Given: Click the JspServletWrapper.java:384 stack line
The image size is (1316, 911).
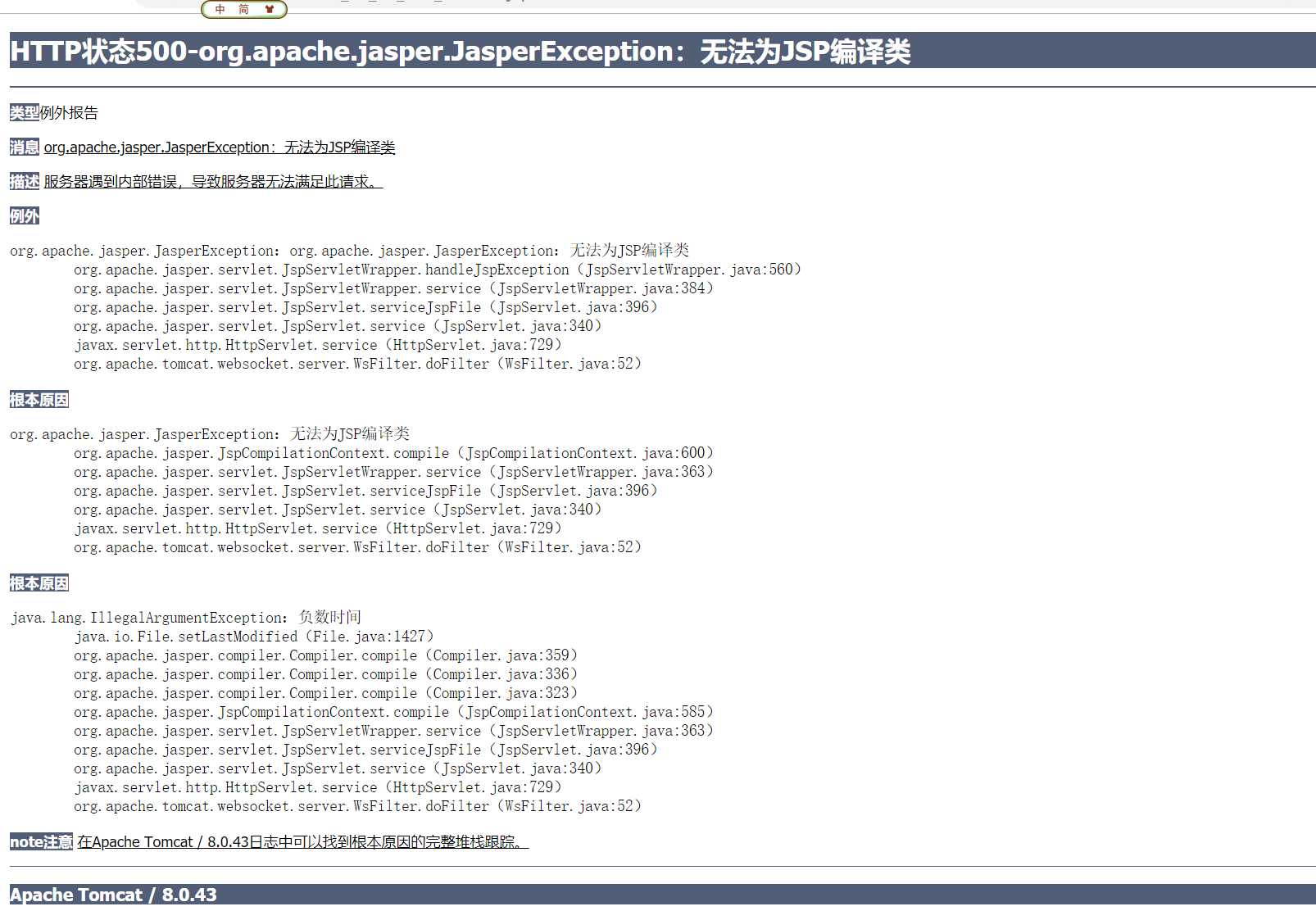Looking at the screenshot, I should click(x=394, y=288).
